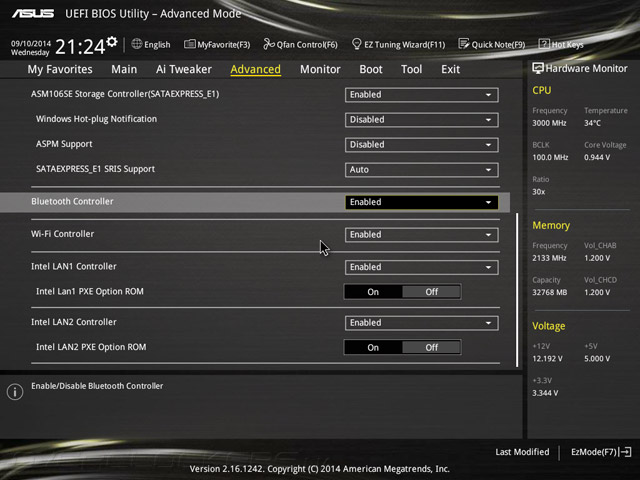Screen dimensions: 640x480
Task: Click the Enable/Disable Bluetooth Controller help text
Action: [97, 386]
